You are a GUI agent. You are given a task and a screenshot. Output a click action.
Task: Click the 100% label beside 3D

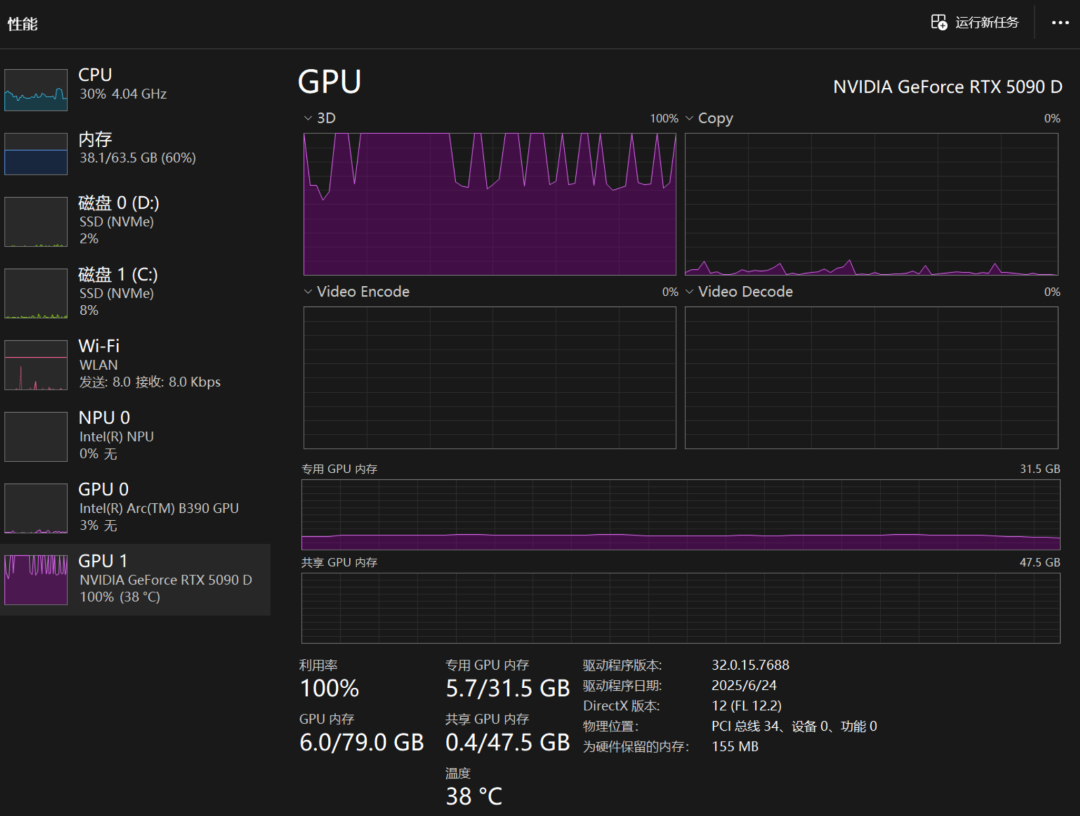coord(664,118)
